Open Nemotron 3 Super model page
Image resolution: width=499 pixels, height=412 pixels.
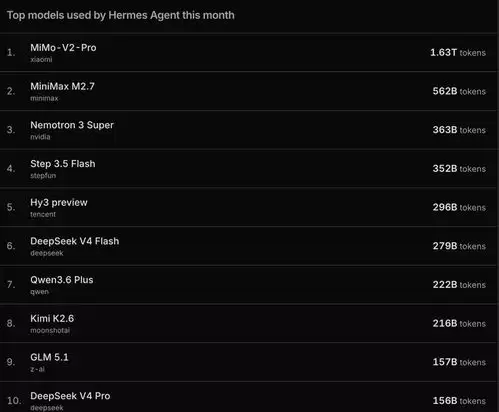(72, 125)
